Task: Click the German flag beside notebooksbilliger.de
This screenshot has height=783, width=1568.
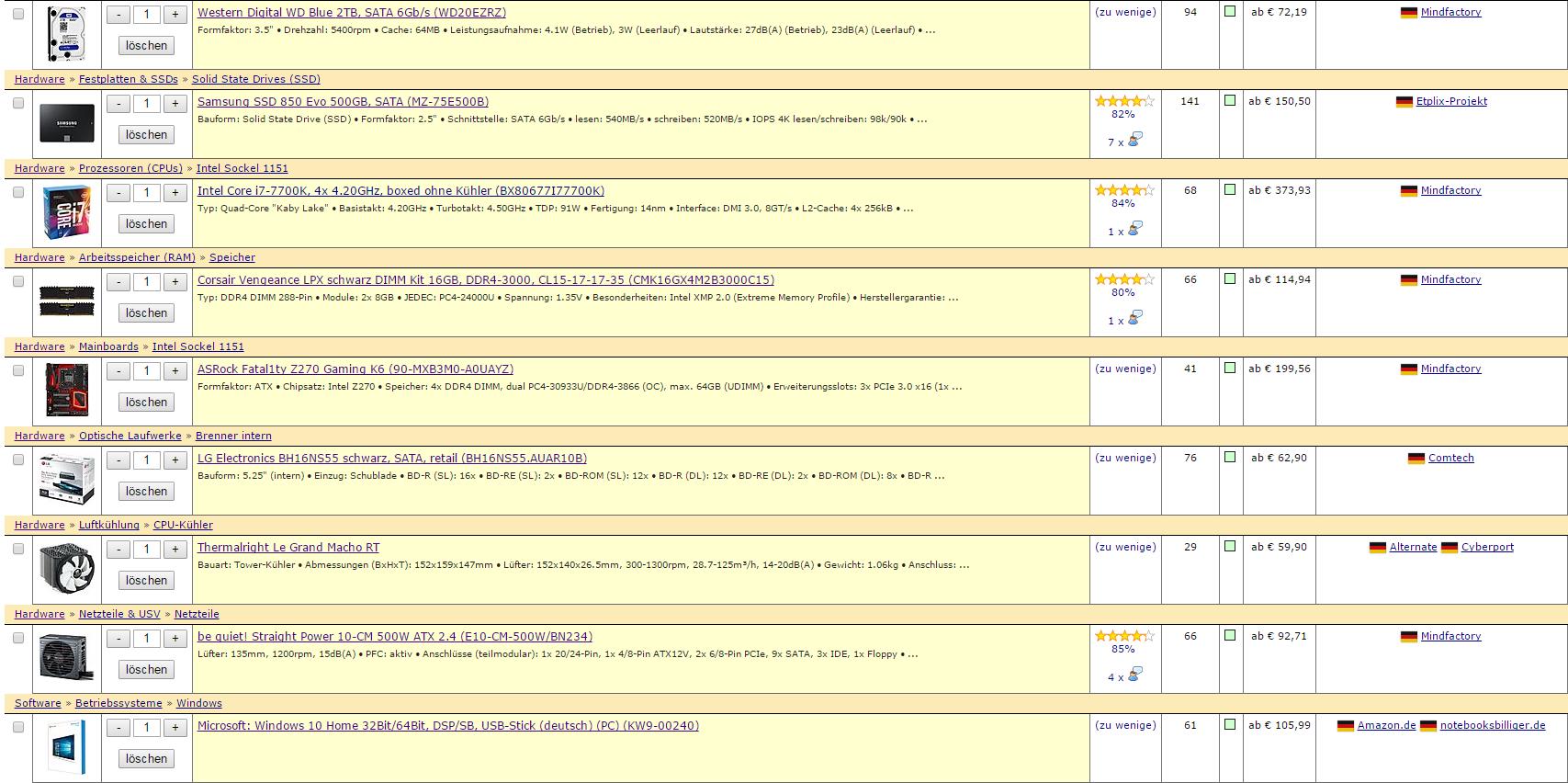Action: tap(1428, 726)
